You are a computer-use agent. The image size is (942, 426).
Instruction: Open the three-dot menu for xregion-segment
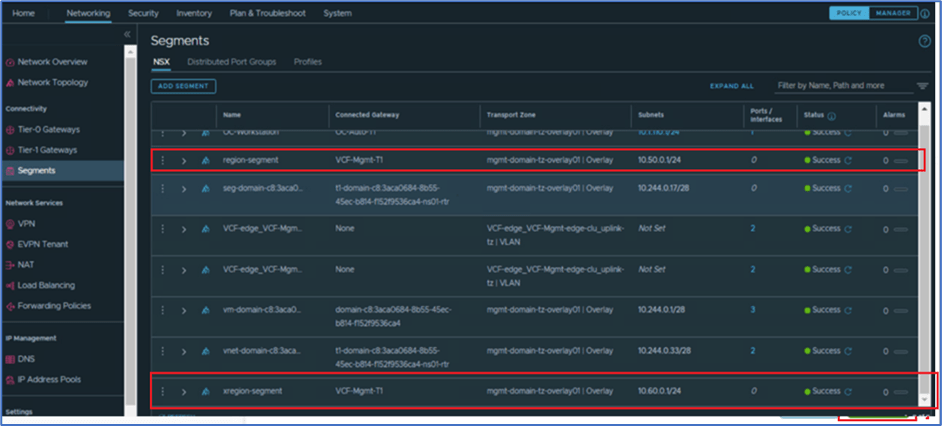click(163, 391)
